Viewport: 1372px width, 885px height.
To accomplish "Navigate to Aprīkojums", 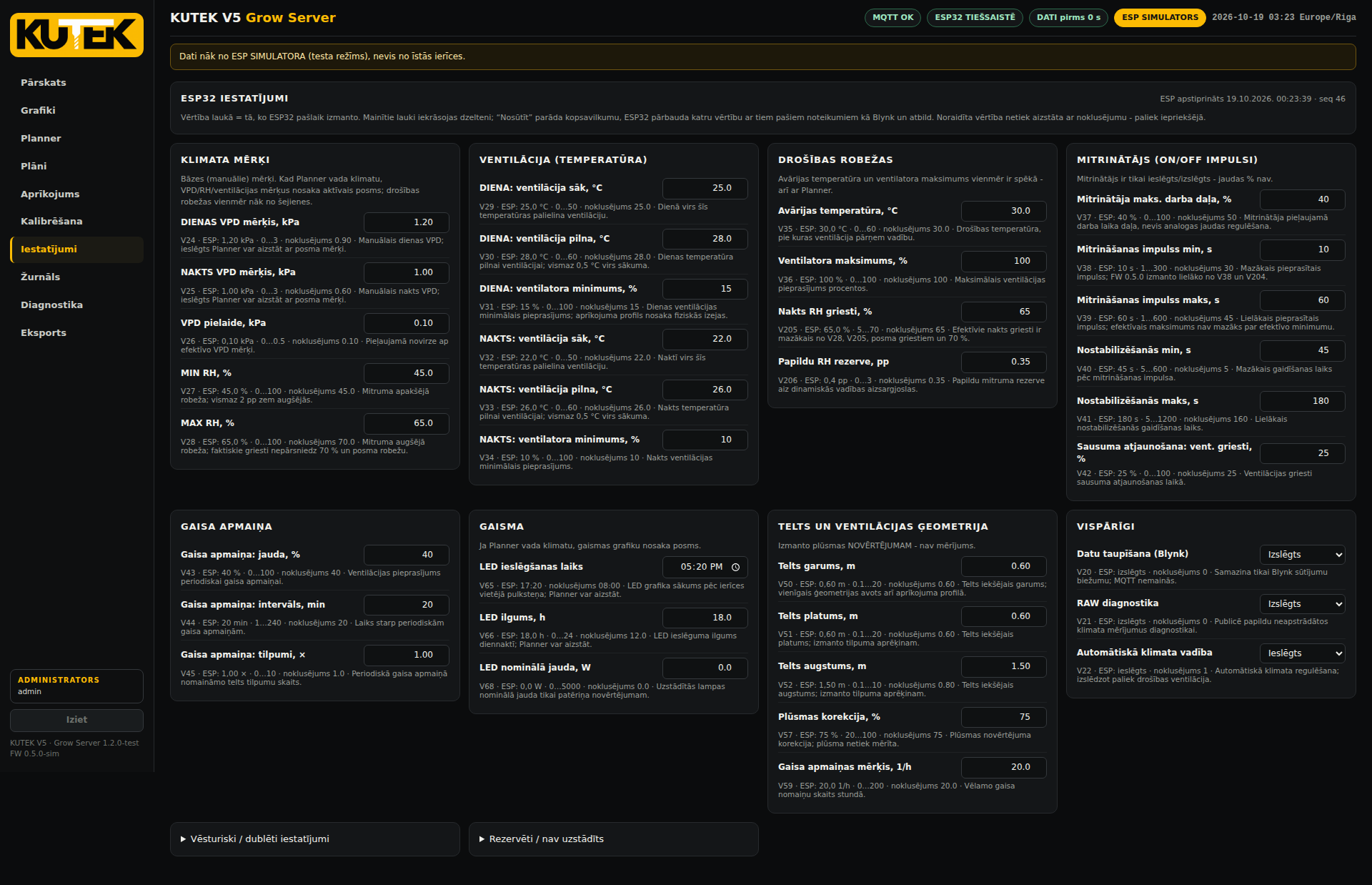I will click(76, 194).
